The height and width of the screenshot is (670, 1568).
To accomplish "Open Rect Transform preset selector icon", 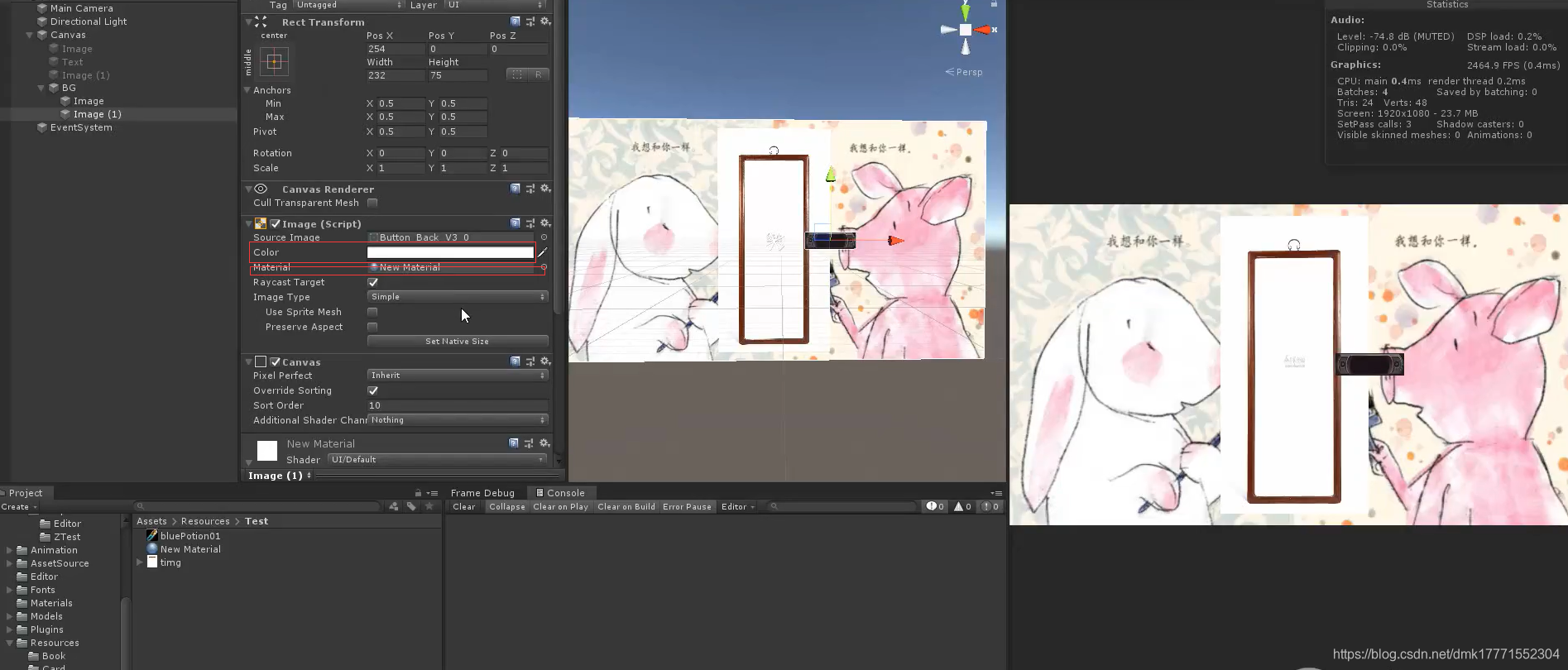I will click(530, 22).
